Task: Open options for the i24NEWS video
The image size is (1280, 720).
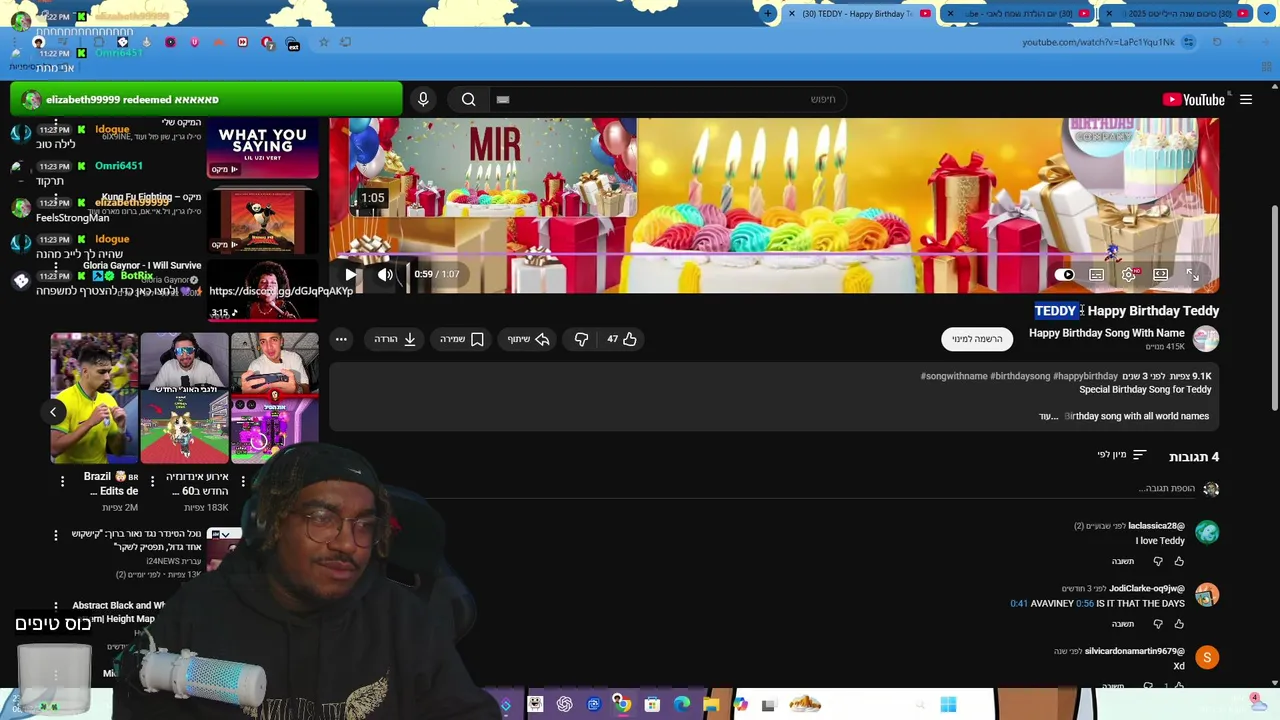Action: pos(56,536)
